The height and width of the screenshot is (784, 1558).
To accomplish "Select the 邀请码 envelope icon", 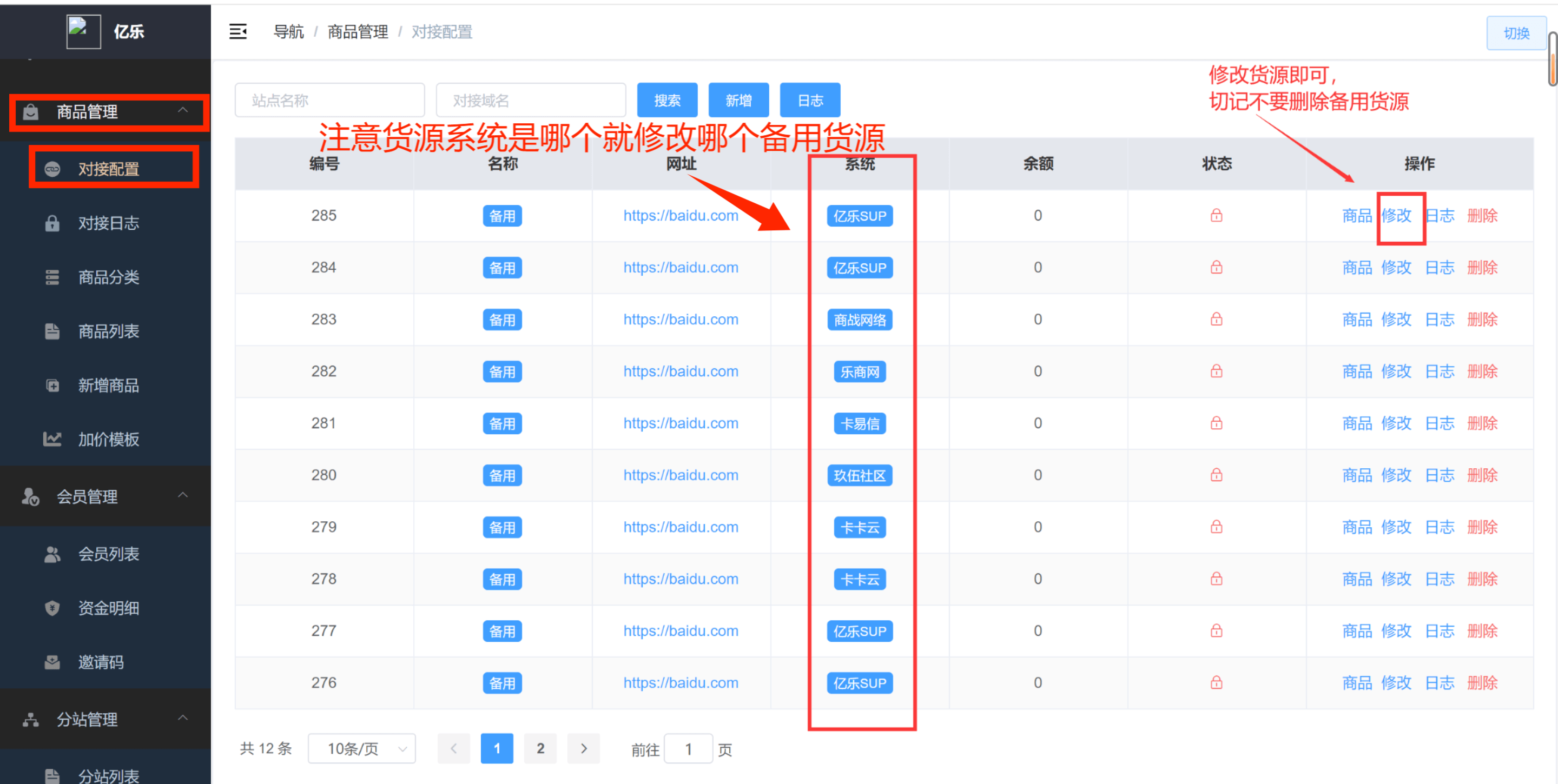I will pyautogui.click(x=52, y=662).
